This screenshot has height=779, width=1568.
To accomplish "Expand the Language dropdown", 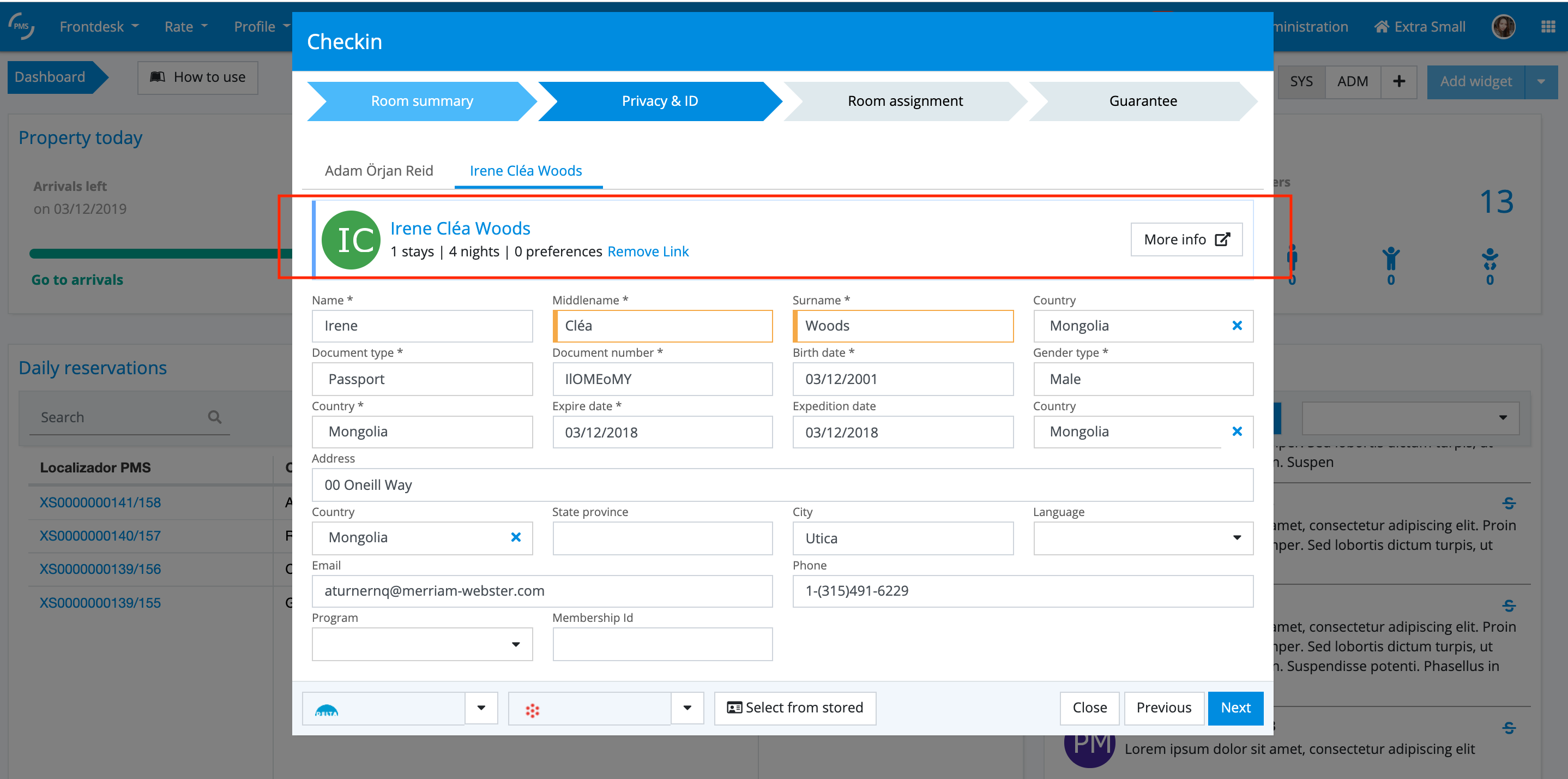I will 1237,538.
